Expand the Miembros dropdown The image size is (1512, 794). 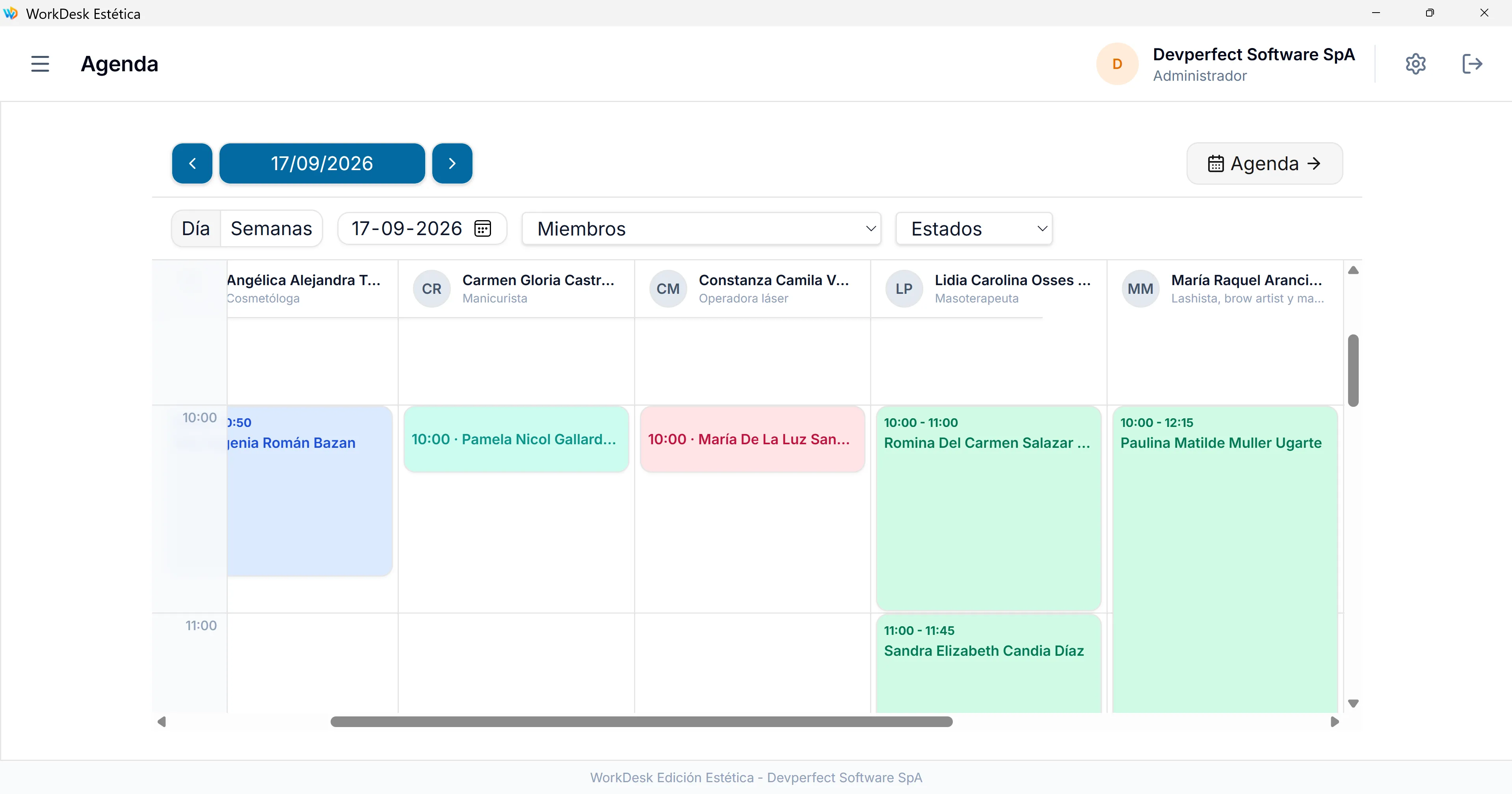(x=701, y=228)
